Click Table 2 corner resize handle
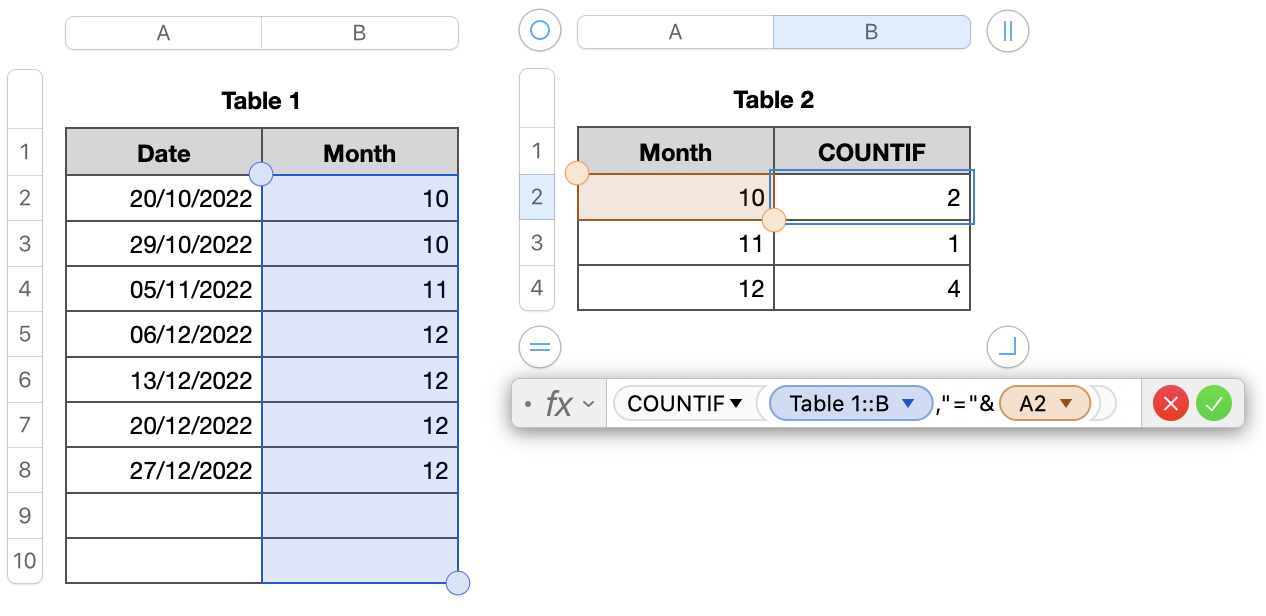 [1007, 348]
